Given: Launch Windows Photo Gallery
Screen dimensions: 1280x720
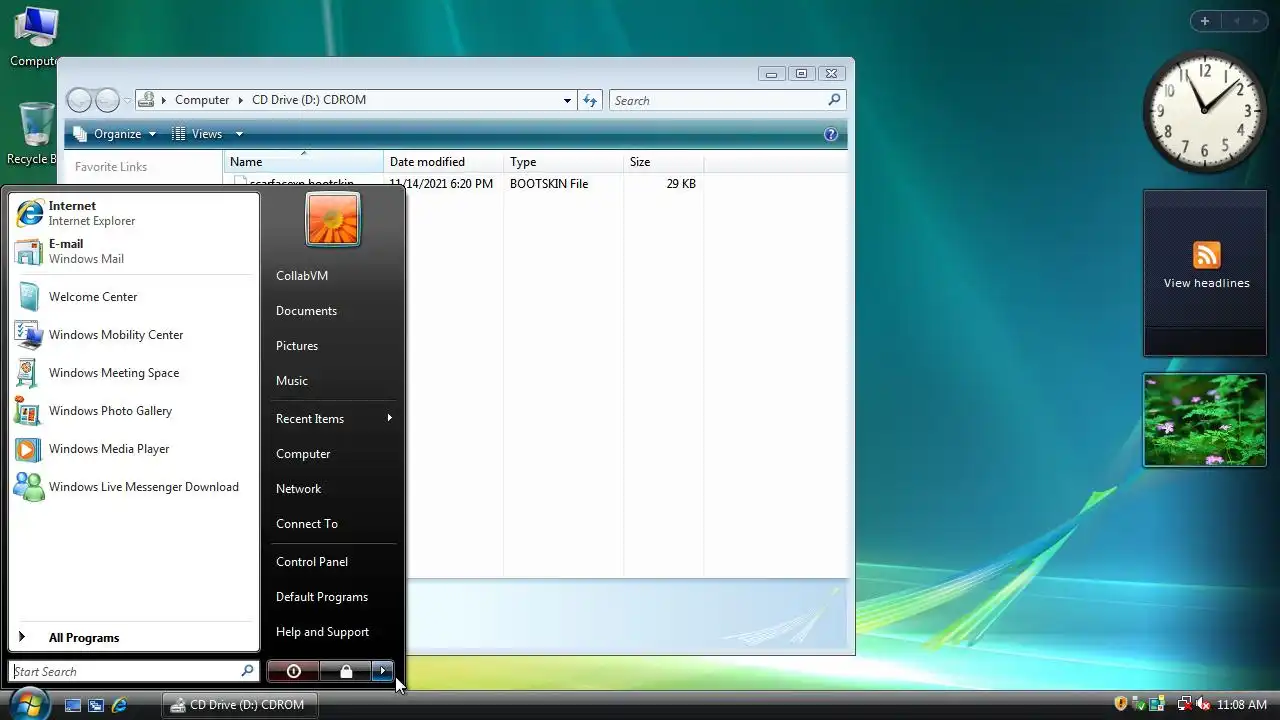Looking at the screenshot, I should coord(132,411).
